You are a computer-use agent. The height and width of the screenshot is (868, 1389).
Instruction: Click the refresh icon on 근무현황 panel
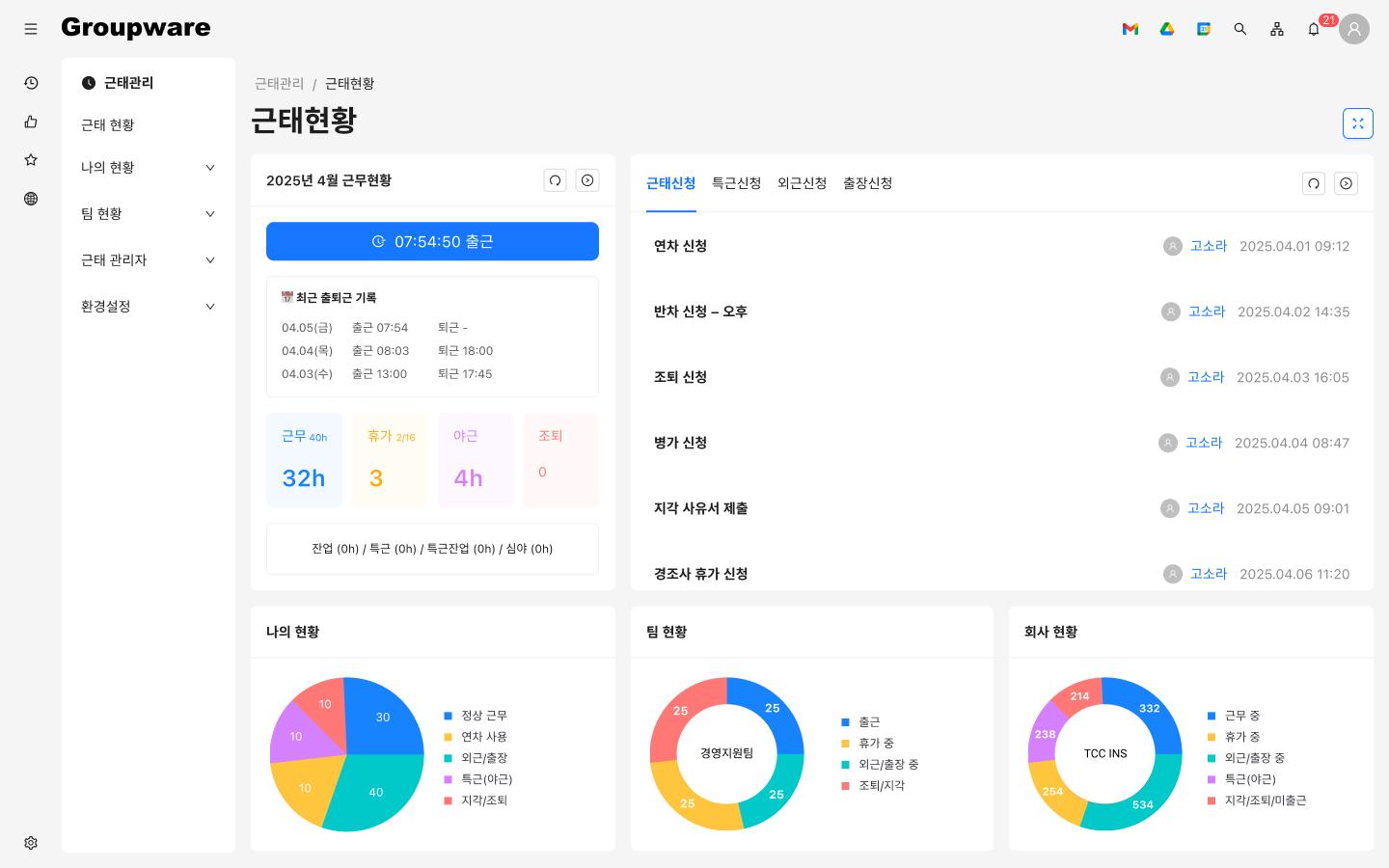click(x=555, y=180)
